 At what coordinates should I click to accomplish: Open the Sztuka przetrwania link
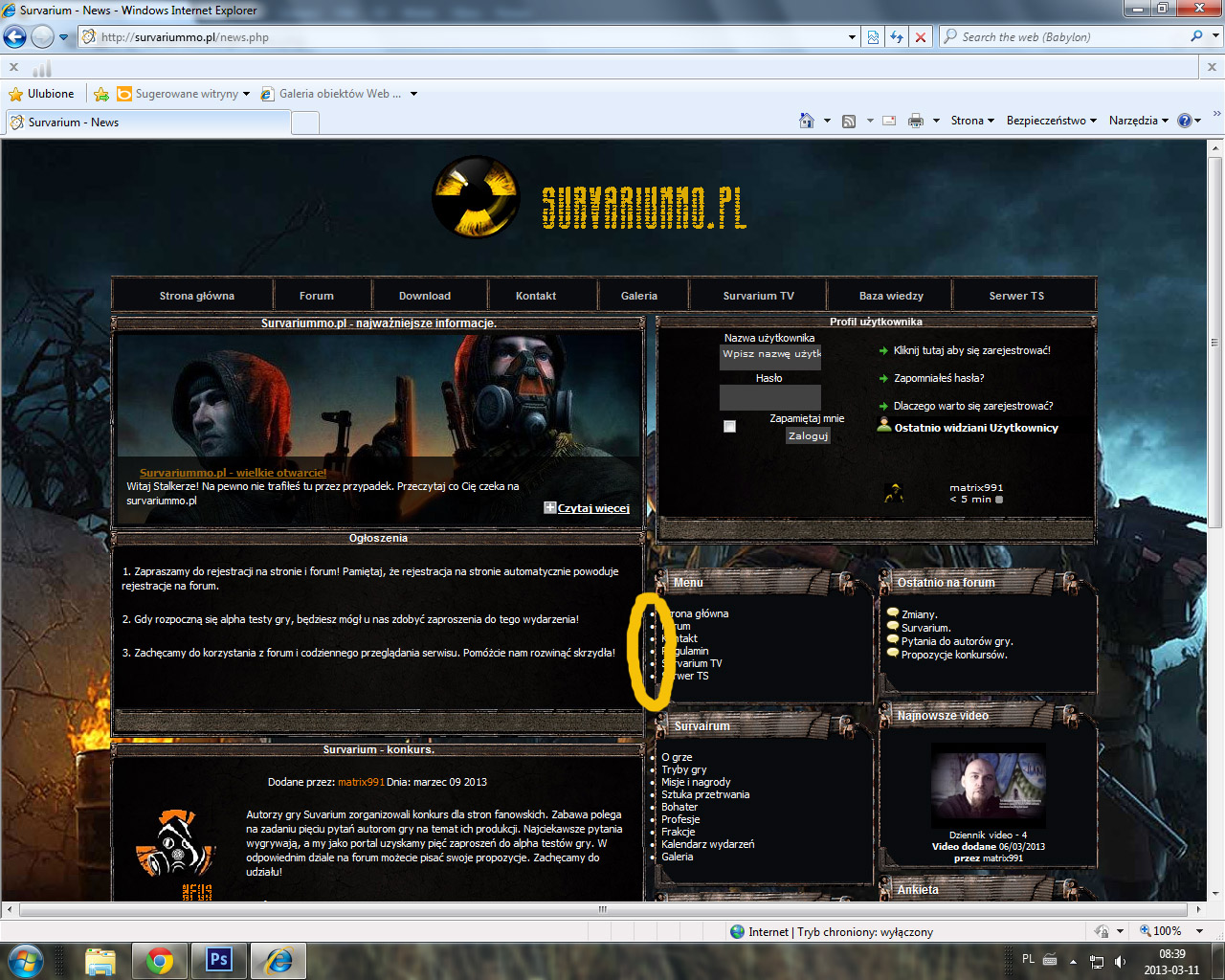click(705, 794)
